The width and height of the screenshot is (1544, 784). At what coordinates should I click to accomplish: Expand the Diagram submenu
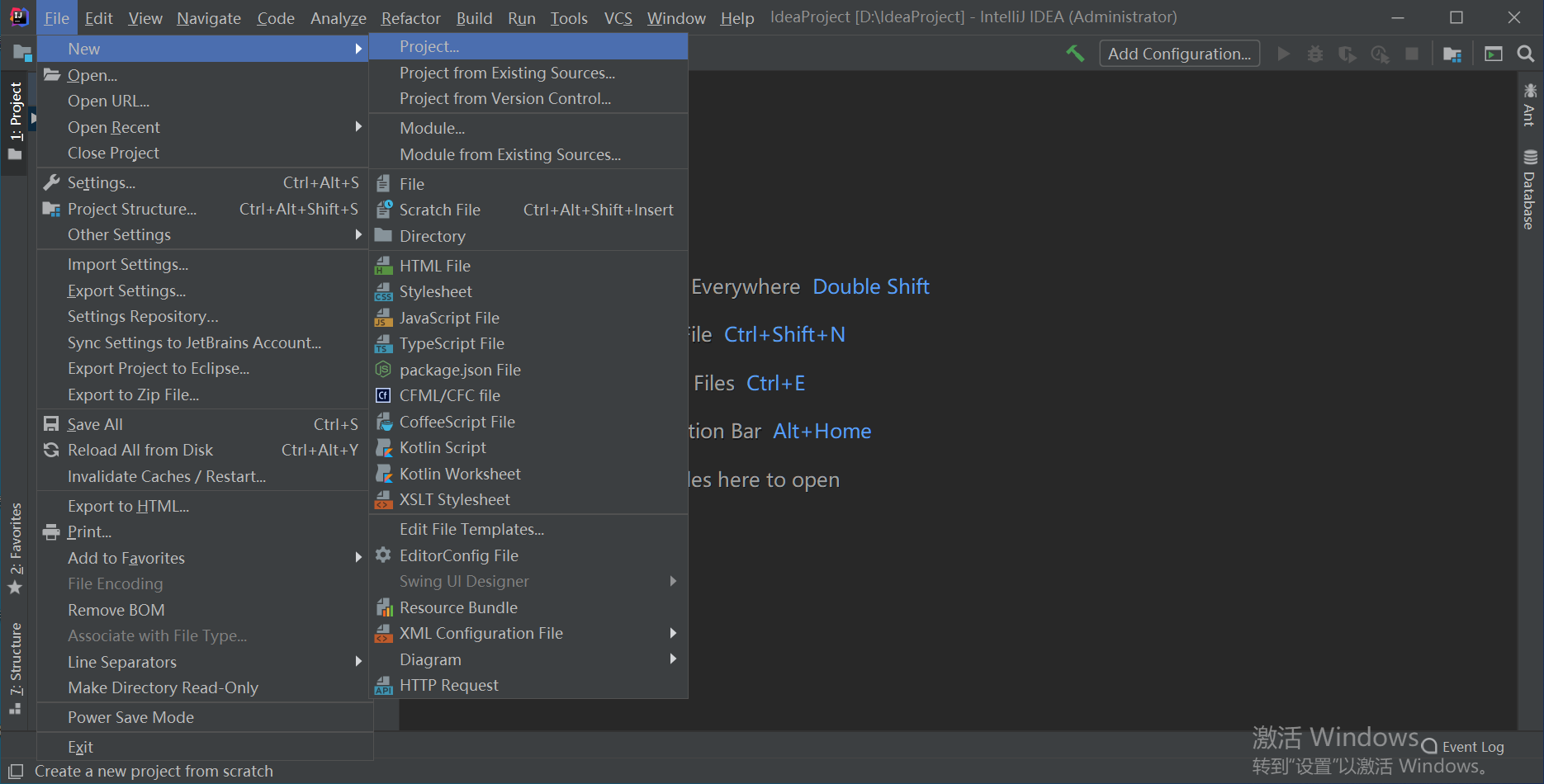point(673,659)
